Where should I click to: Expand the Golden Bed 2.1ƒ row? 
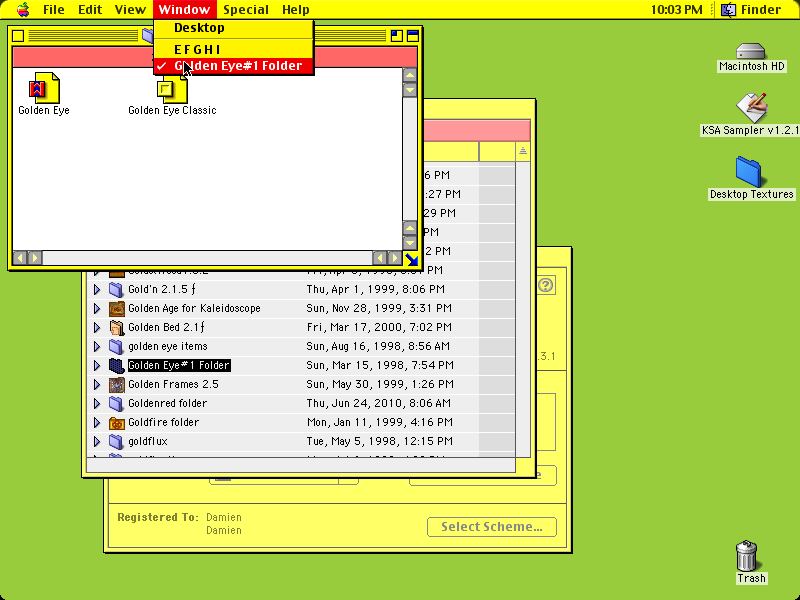click(x=97, y=327)
